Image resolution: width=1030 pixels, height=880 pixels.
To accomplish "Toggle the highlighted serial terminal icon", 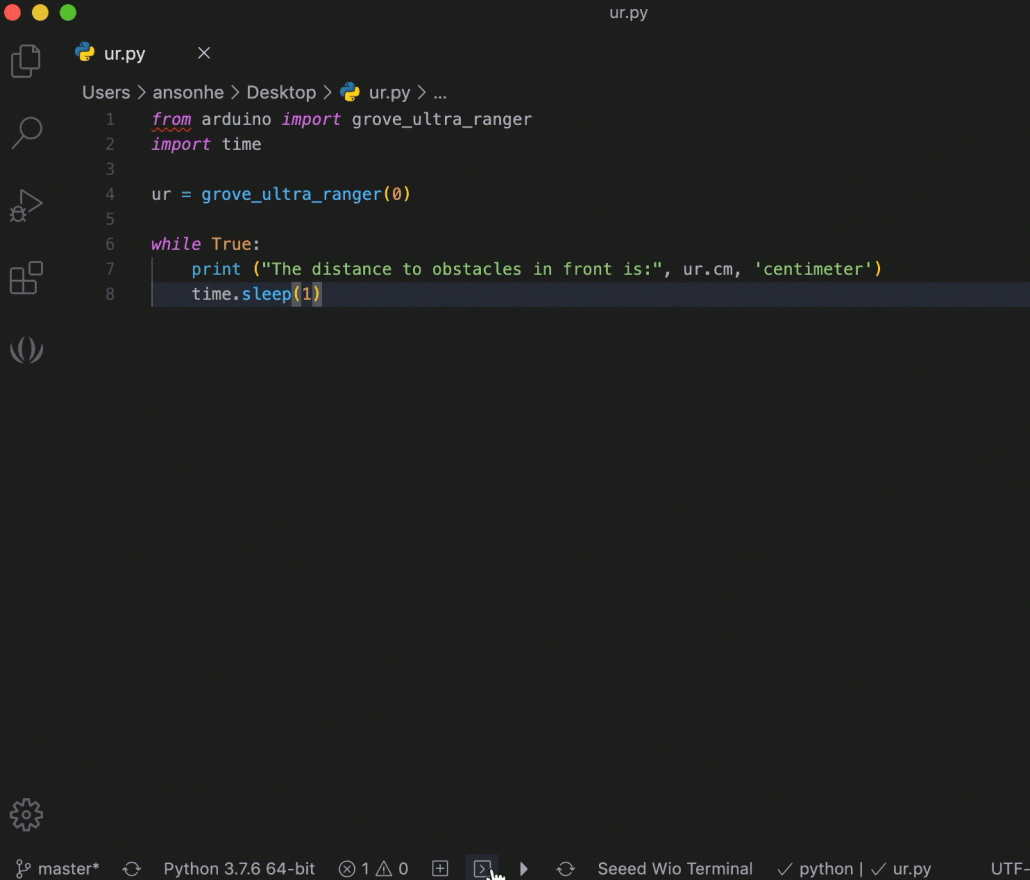I will pos(483,869).
